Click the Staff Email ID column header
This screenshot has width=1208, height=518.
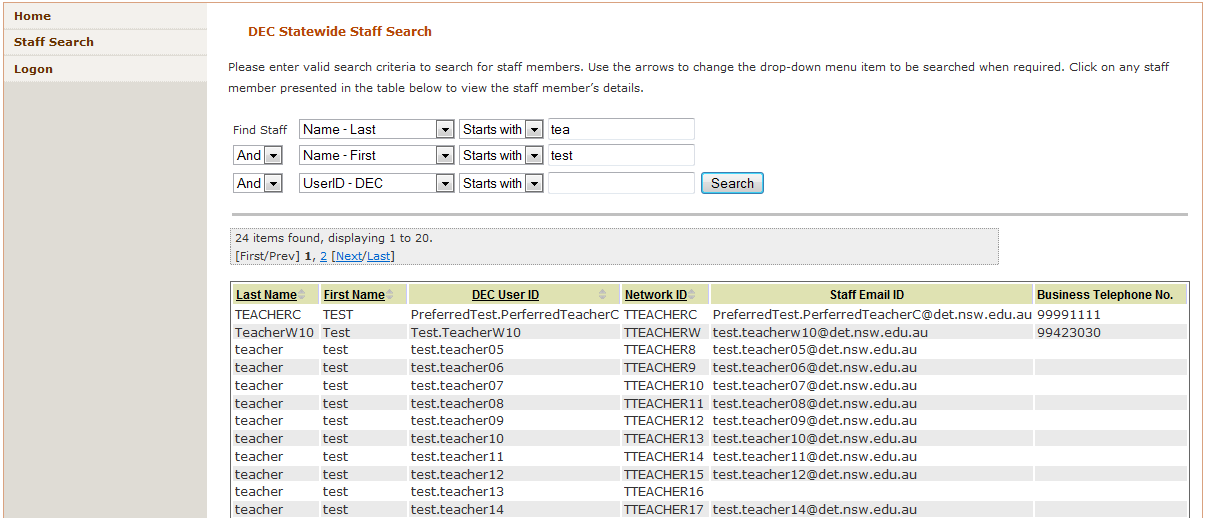pos(867,295)
